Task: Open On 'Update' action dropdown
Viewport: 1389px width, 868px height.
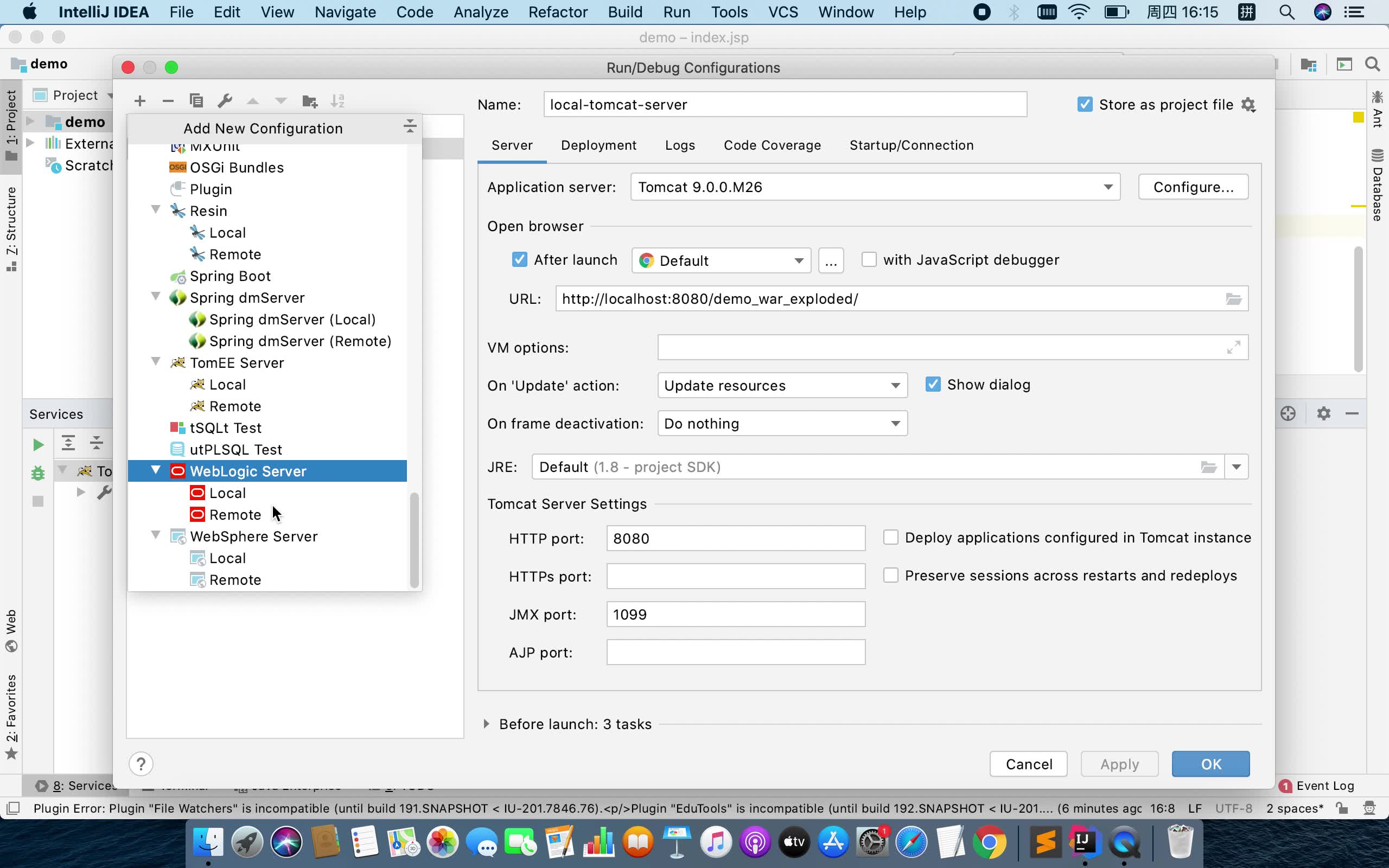Action: 895,385
